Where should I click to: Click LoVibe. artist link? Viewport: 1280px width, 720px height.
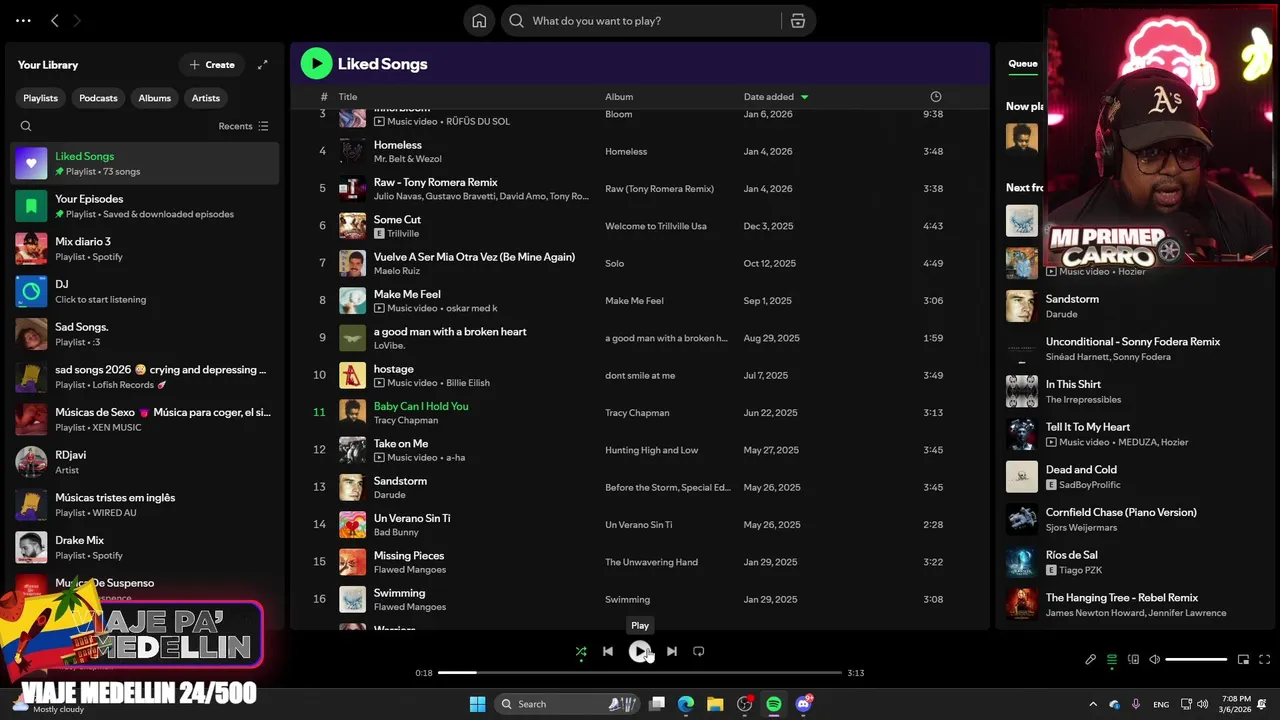tap(388, 346)
